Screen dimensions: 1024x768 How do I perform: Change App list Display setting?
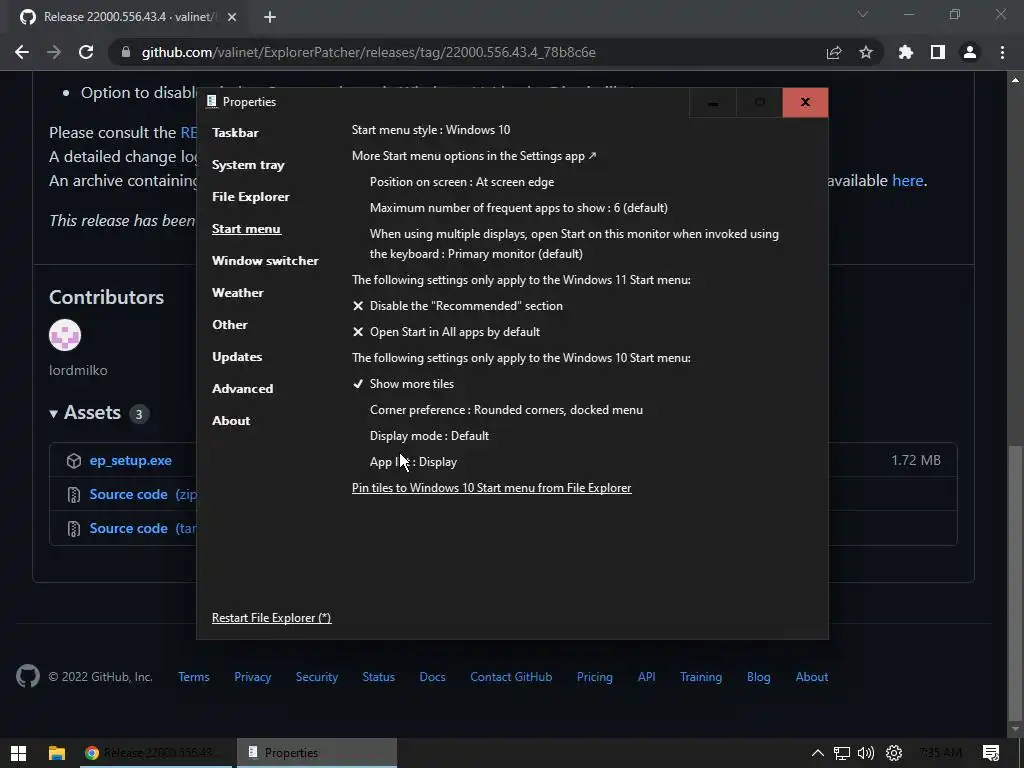(413, 462)
